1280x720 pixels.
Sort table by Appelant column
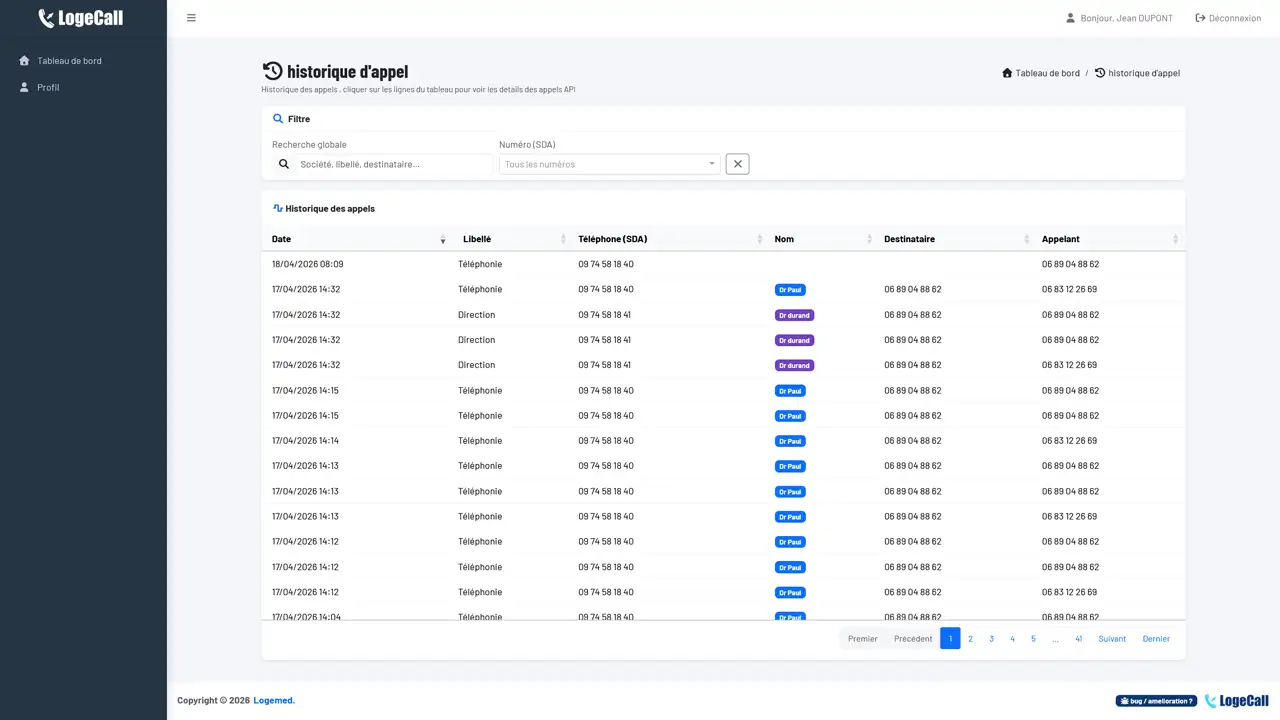(1110, 239)
